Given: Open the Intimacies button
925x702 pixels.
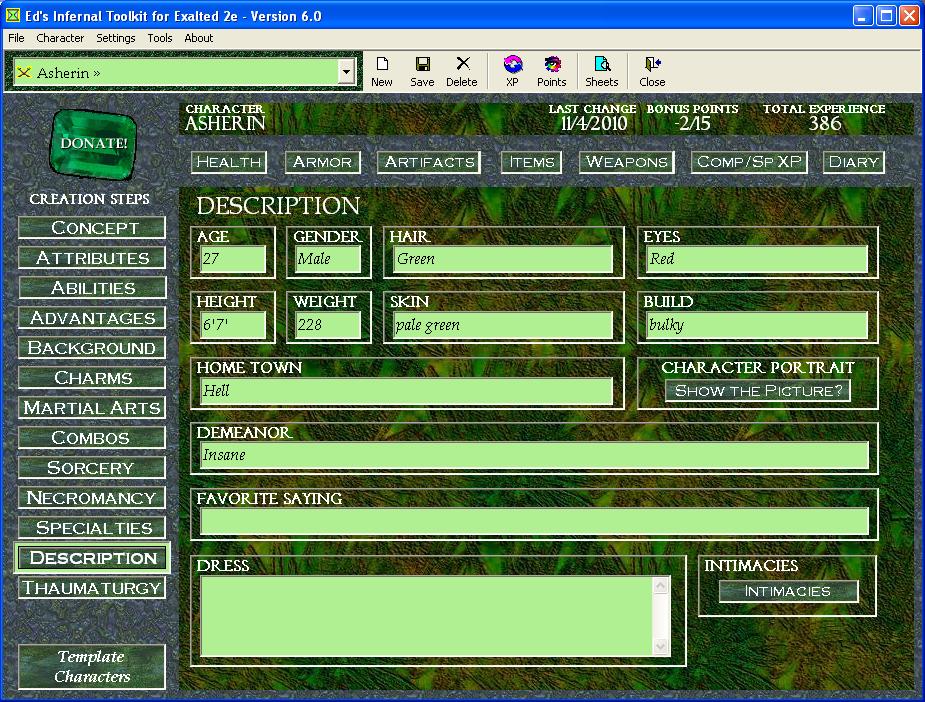Looking at the screenshot, I should coord(789,591).
